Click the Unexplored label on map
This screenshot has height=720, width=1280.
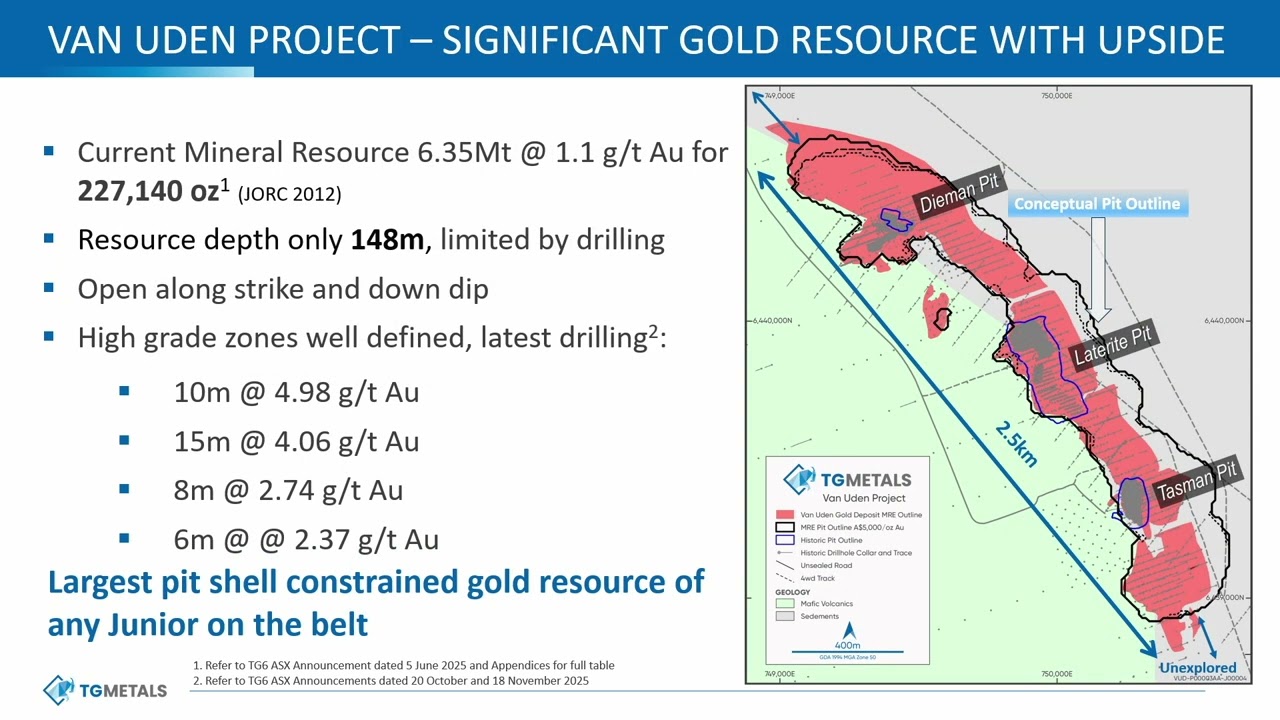click(1197, 668)
